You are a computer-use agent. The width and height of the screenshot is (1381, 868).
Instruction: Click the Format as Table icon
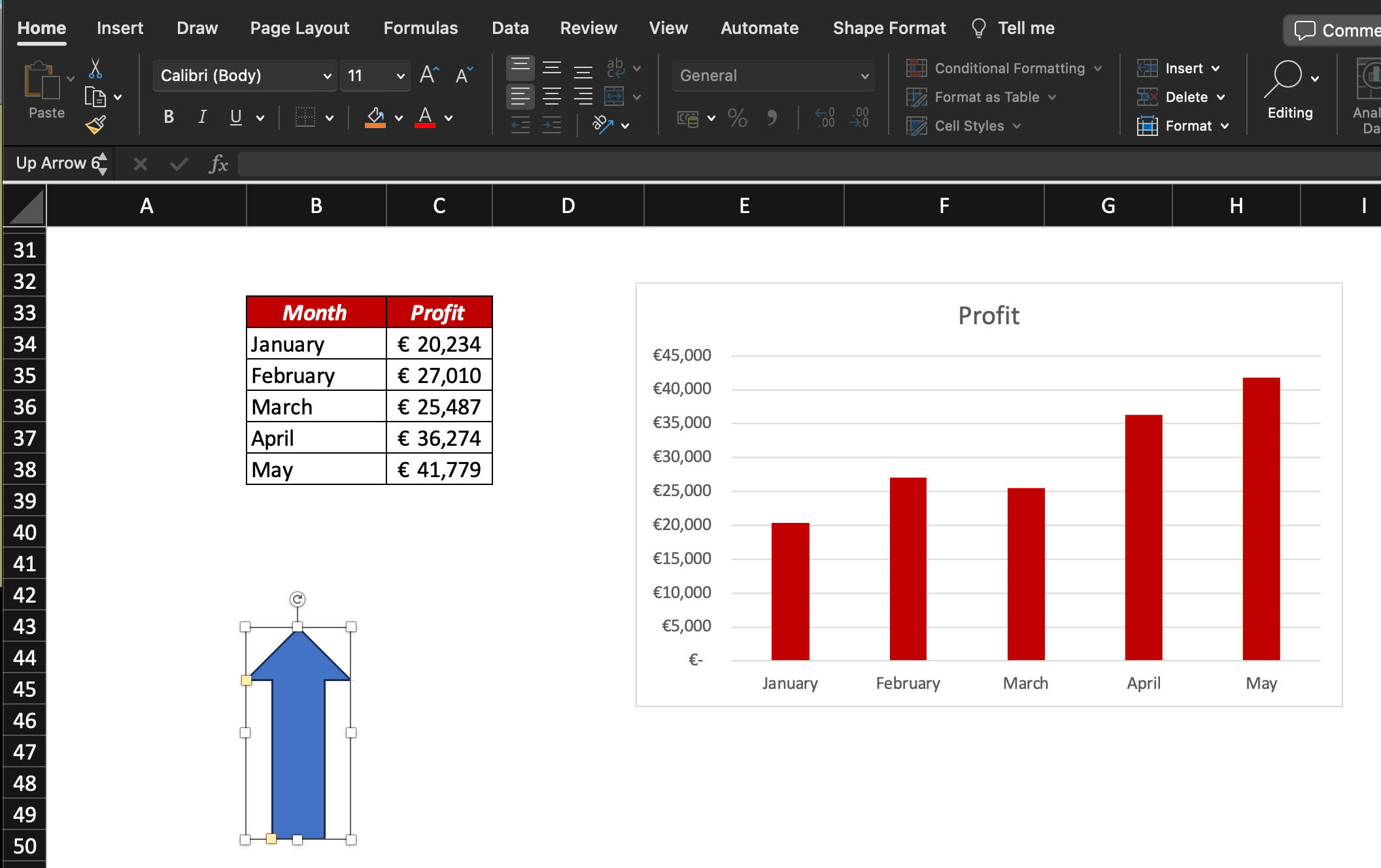click(x=917, y=97)
